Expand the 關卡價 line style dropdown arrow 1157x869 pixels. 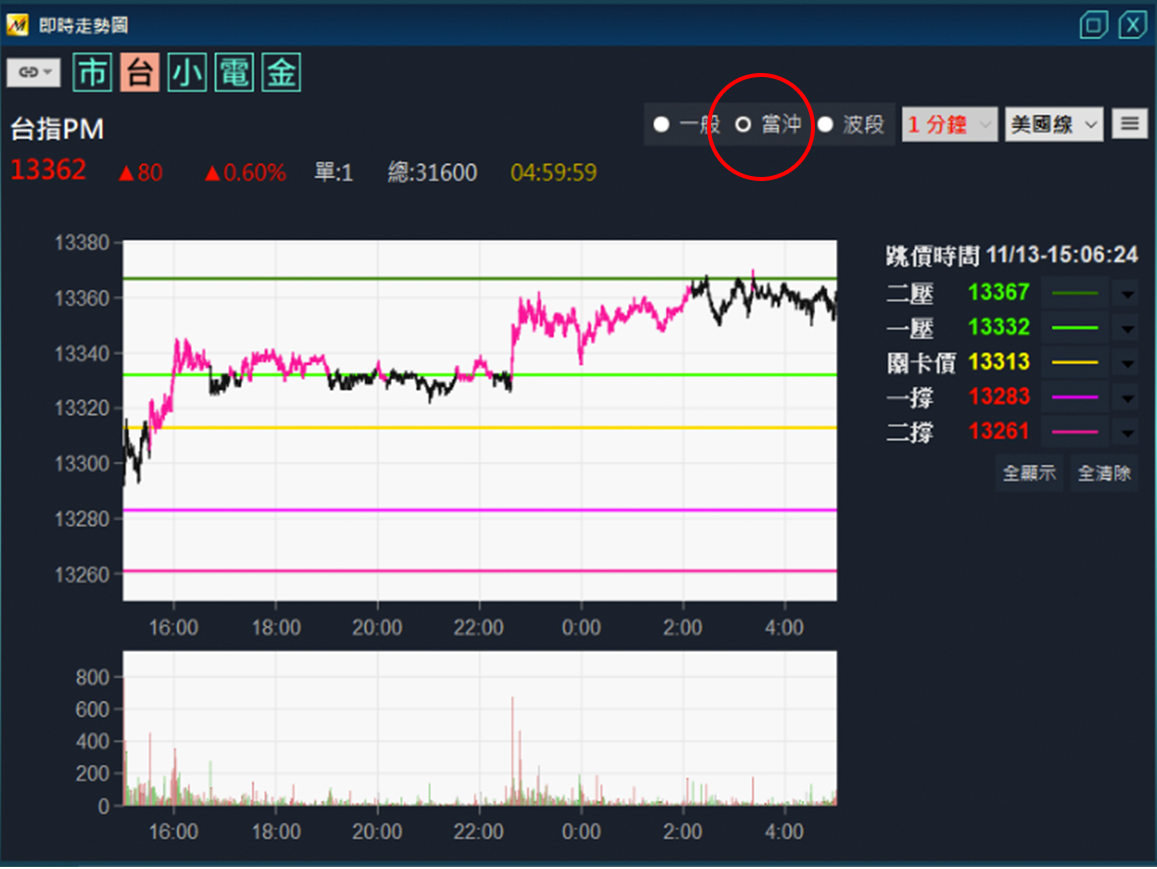click(1126, 363)
